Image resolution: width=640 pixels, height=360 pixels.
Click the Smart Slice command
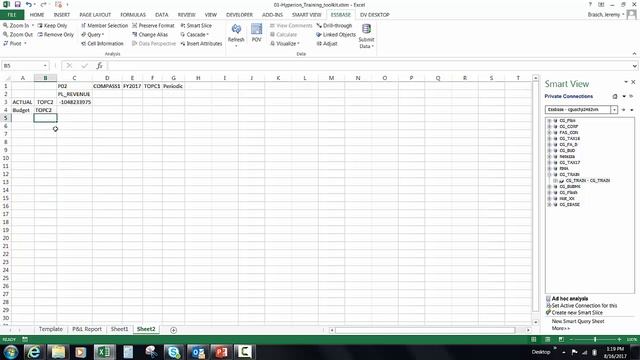[x=196, y=25]
